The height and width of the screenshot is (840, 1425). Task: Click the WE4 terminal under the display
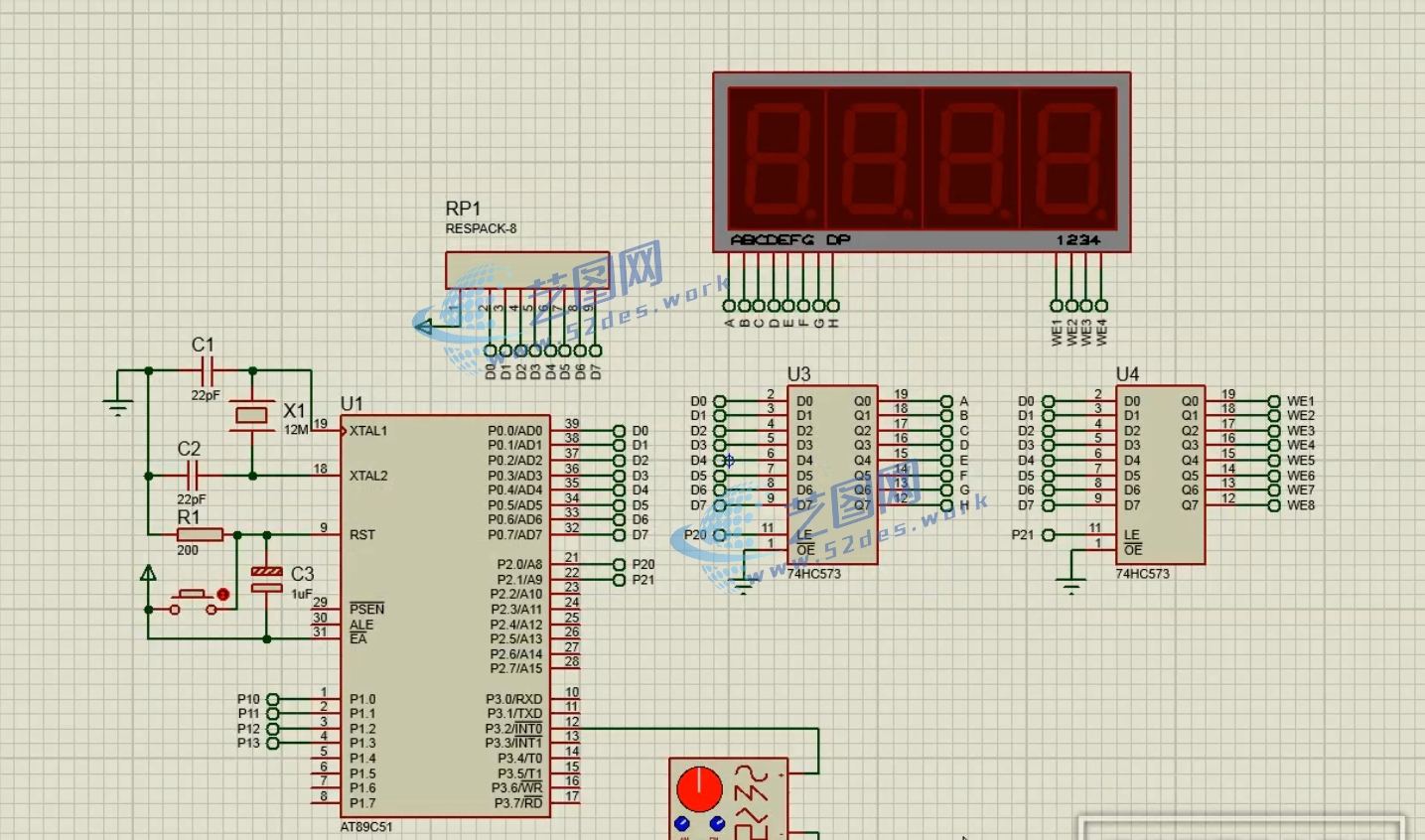point(1101,306)
